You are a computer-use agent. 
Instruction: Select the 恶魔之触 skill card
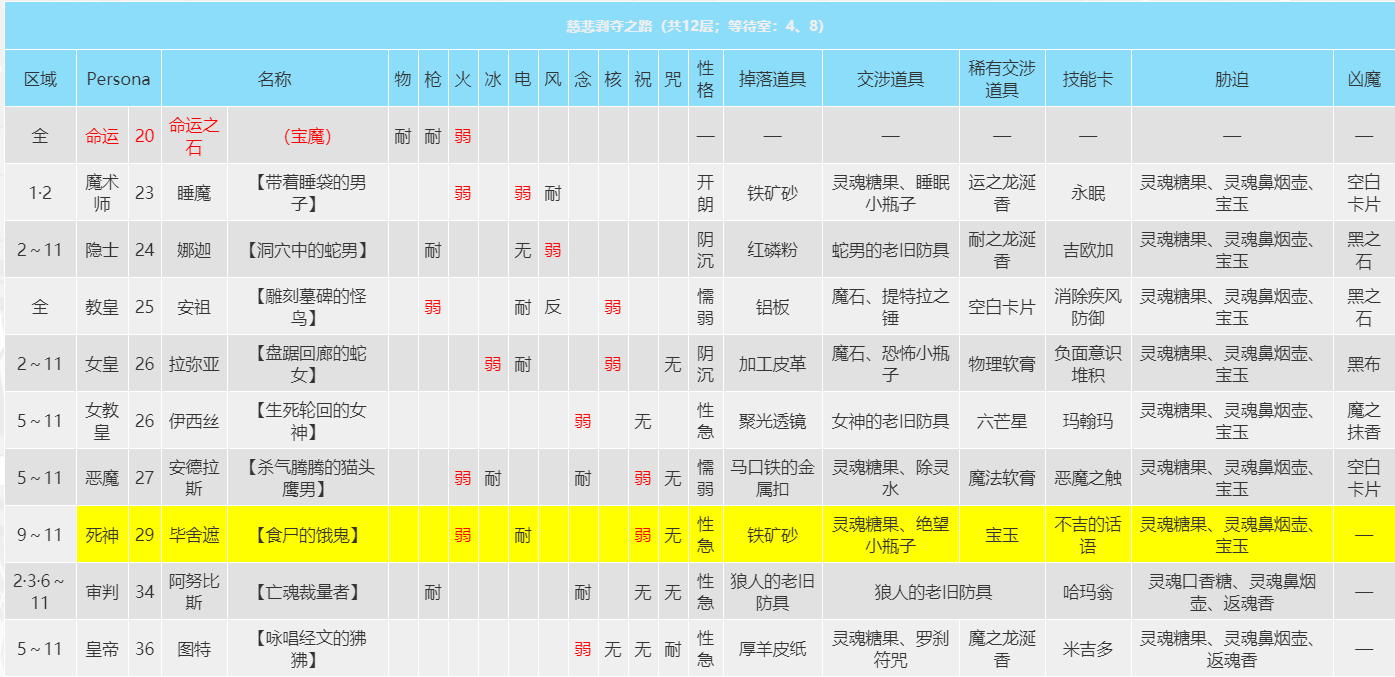(x=1088, y=478)
